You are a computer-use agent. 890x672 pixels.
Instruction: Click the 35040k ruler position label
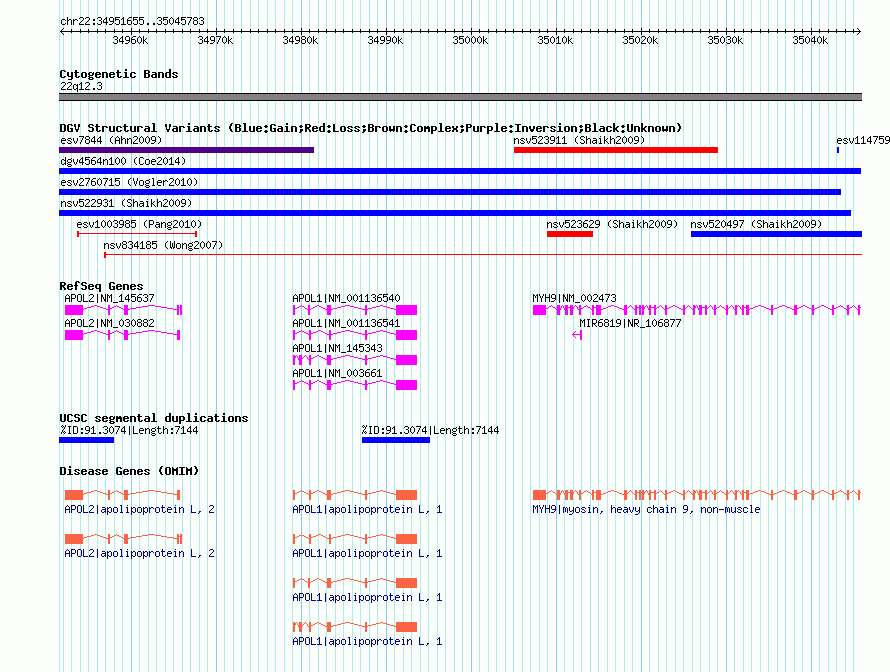(810, 40)
